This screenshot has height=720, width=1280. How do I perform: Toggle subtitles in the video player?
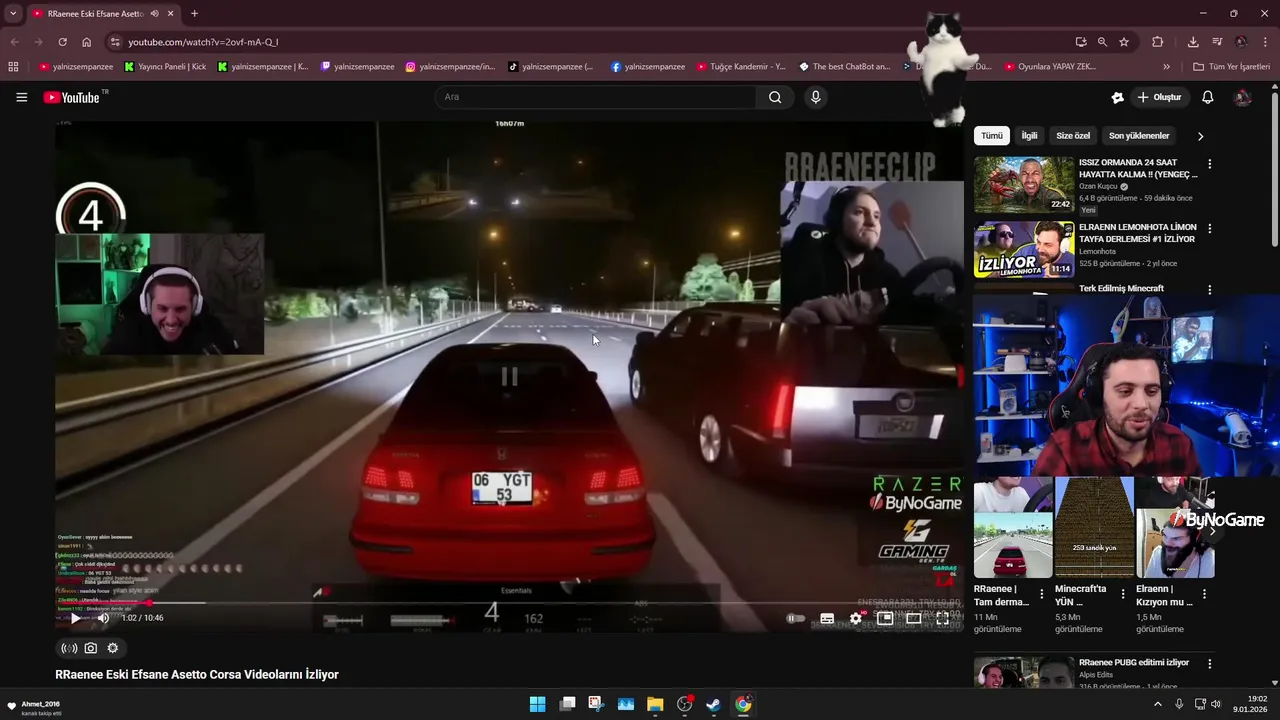827,618
